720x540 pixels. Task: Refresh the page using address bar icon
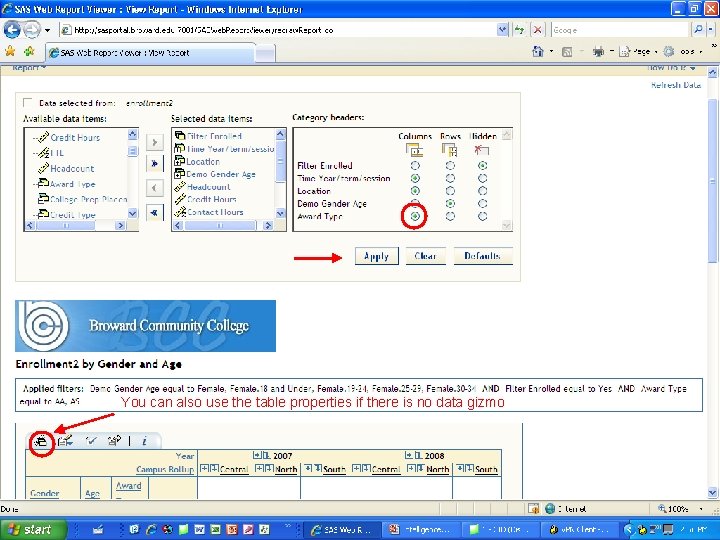click(519, 30)
